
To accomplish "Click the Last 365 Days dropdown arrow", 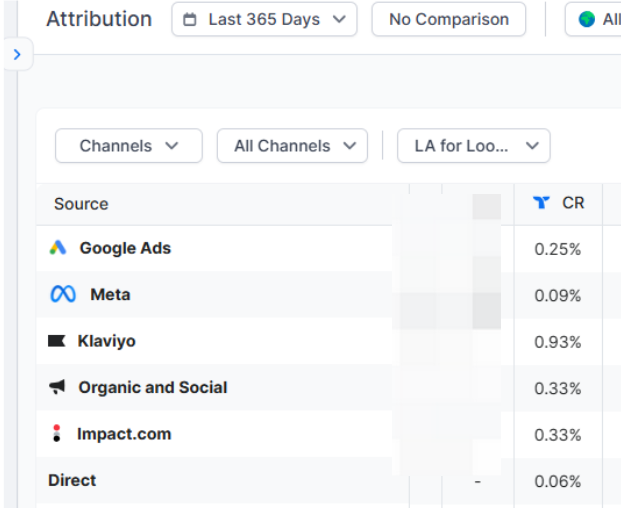I will 339,19.
